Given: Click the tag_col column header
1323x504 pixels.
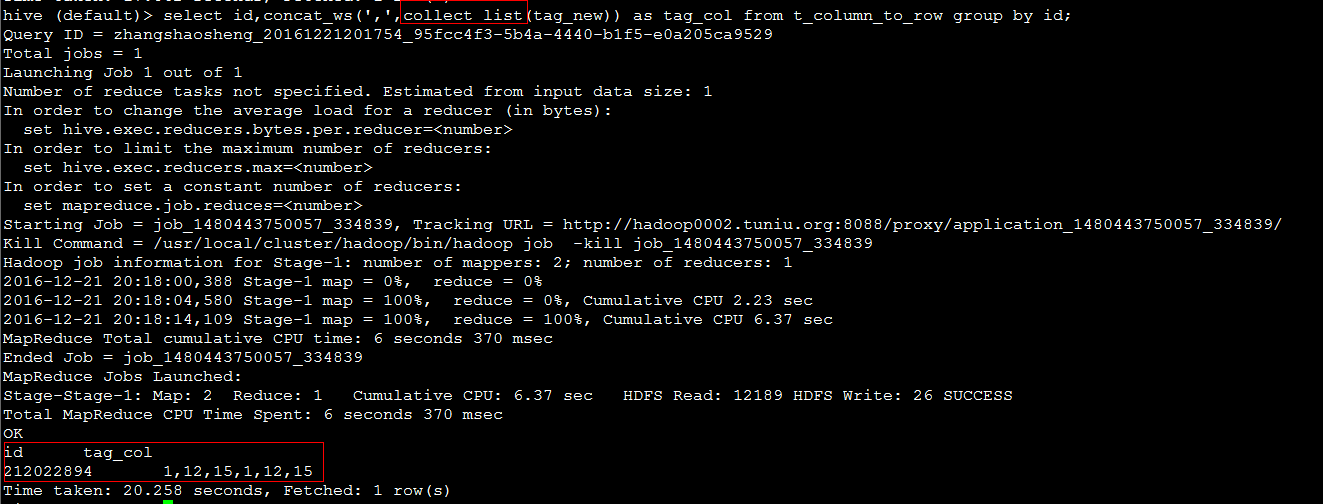Looking at the screenshot, I should 118,452.
